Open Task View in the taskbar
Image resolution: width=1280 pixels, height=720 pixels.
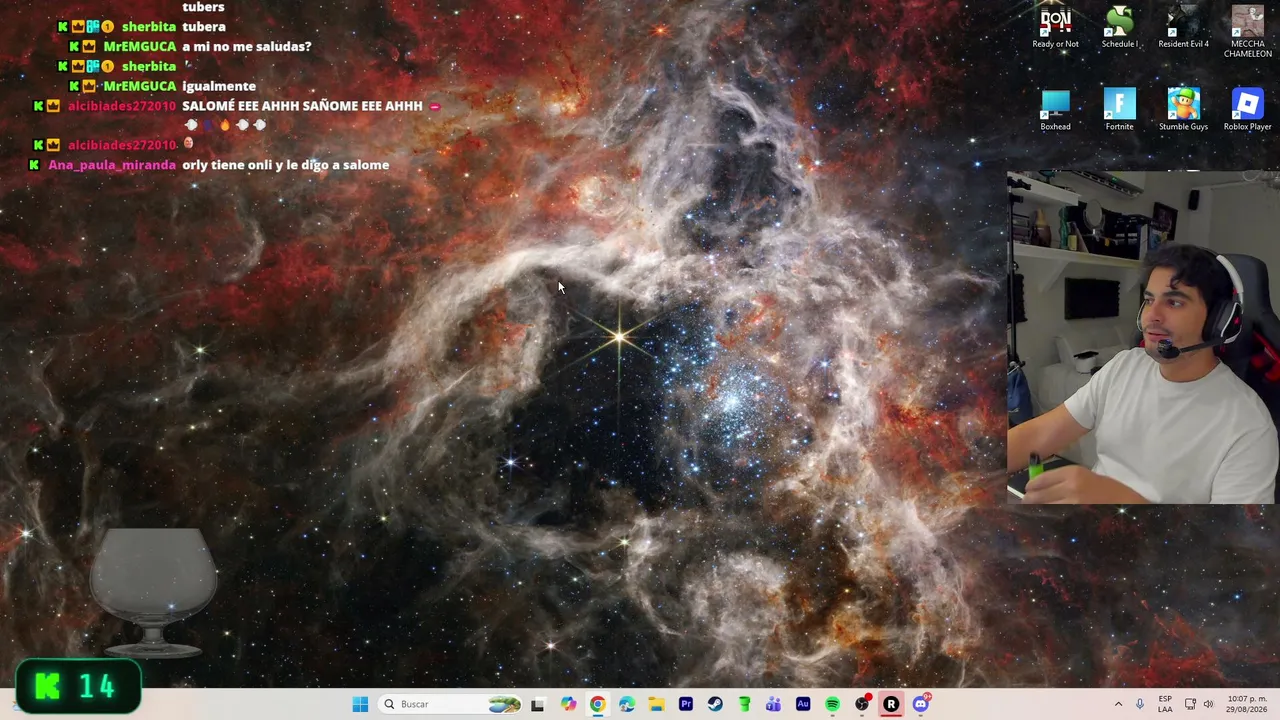[x=537, y=704]
